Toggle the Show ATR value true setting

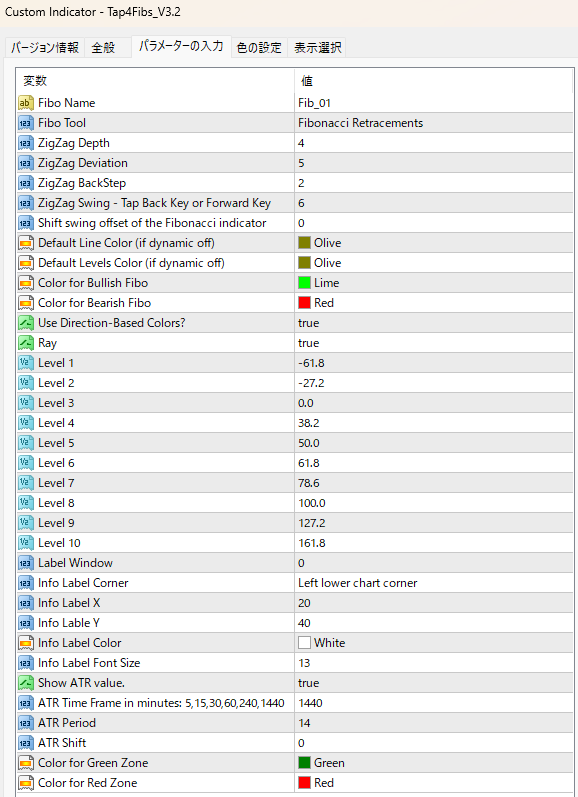pyautogui.click(x=434, y=683)
